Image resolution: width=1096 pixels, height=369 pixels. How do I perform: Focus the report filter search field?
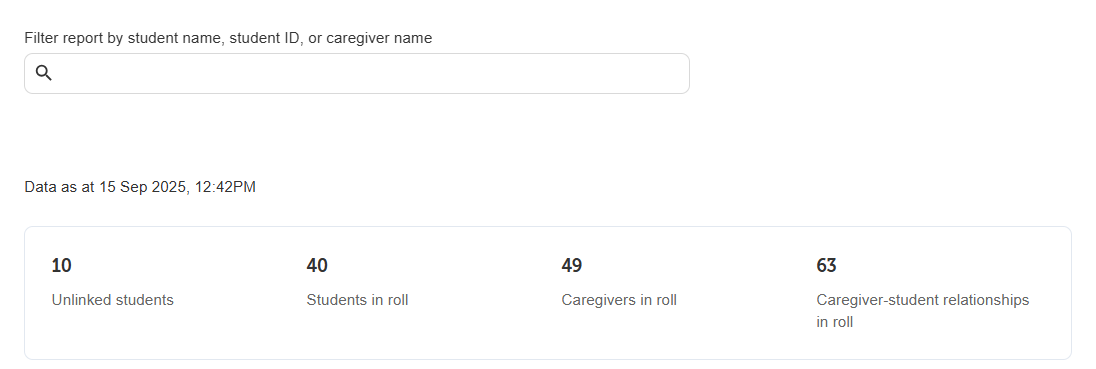[356, 73]
